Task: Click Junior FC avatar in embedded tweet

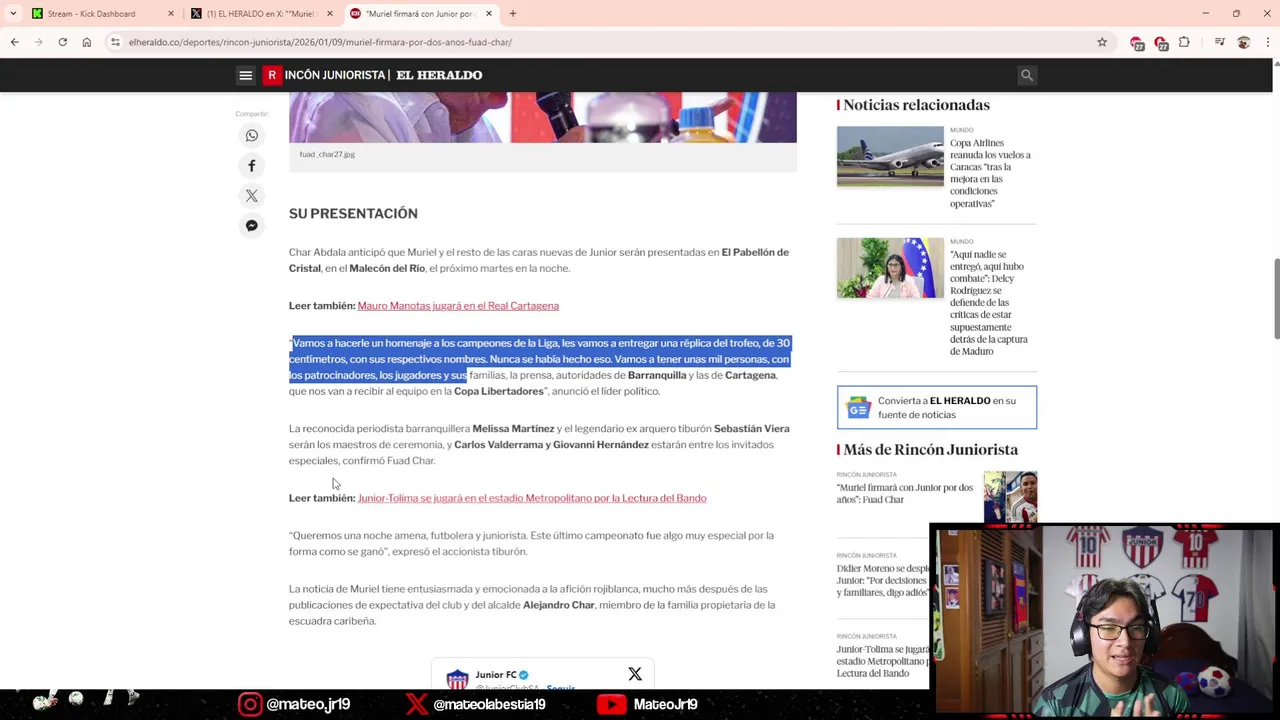Action: pyautogui.click(x=457, y=680)
